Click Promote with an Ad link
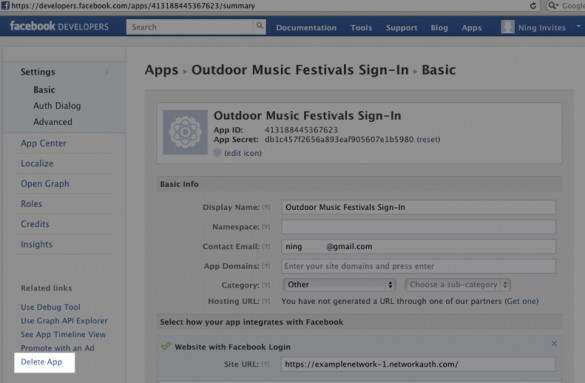The height and width of the screenshot is (383, 585). coord(57,348)
